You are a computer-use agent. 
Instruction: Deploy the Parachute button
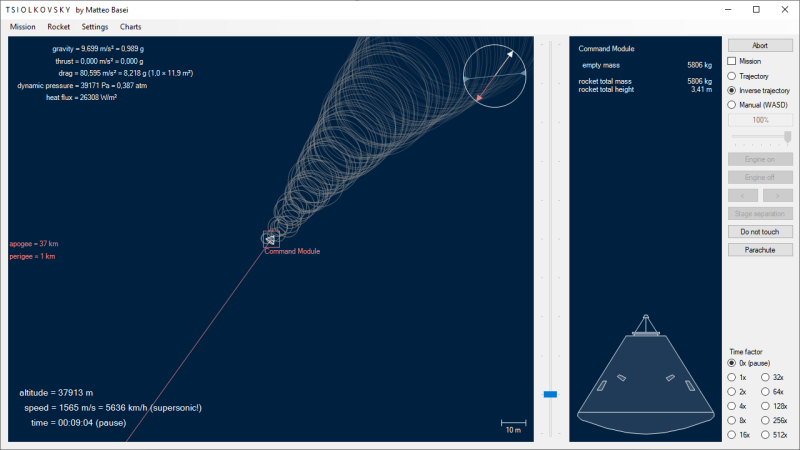(x=760, y=250)
